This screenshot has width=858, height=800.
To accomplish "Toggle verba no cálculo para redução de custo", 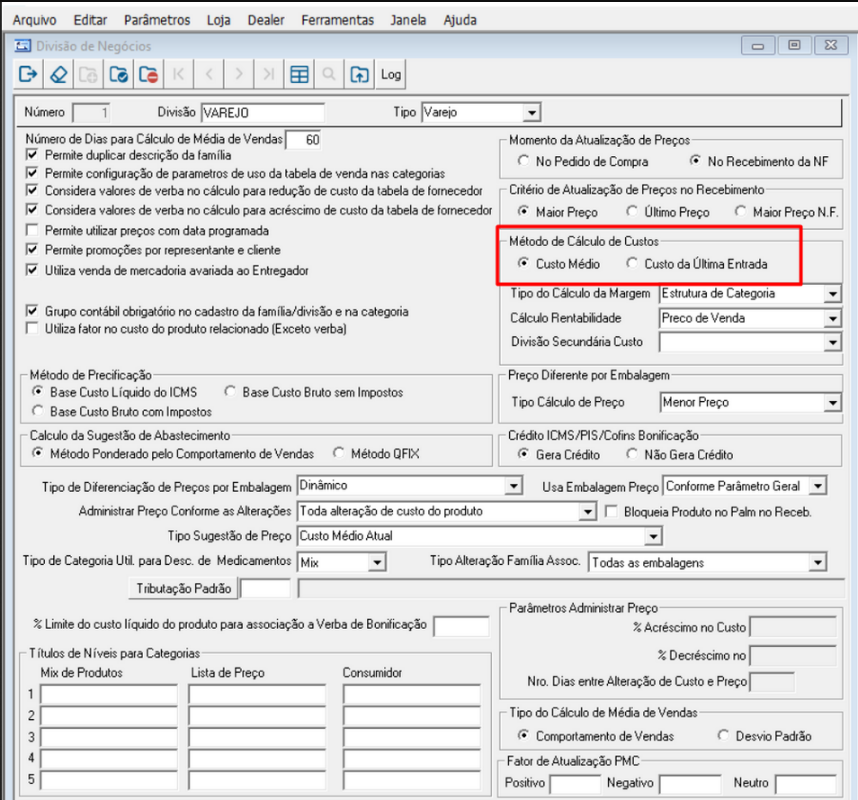I will 32,190.
